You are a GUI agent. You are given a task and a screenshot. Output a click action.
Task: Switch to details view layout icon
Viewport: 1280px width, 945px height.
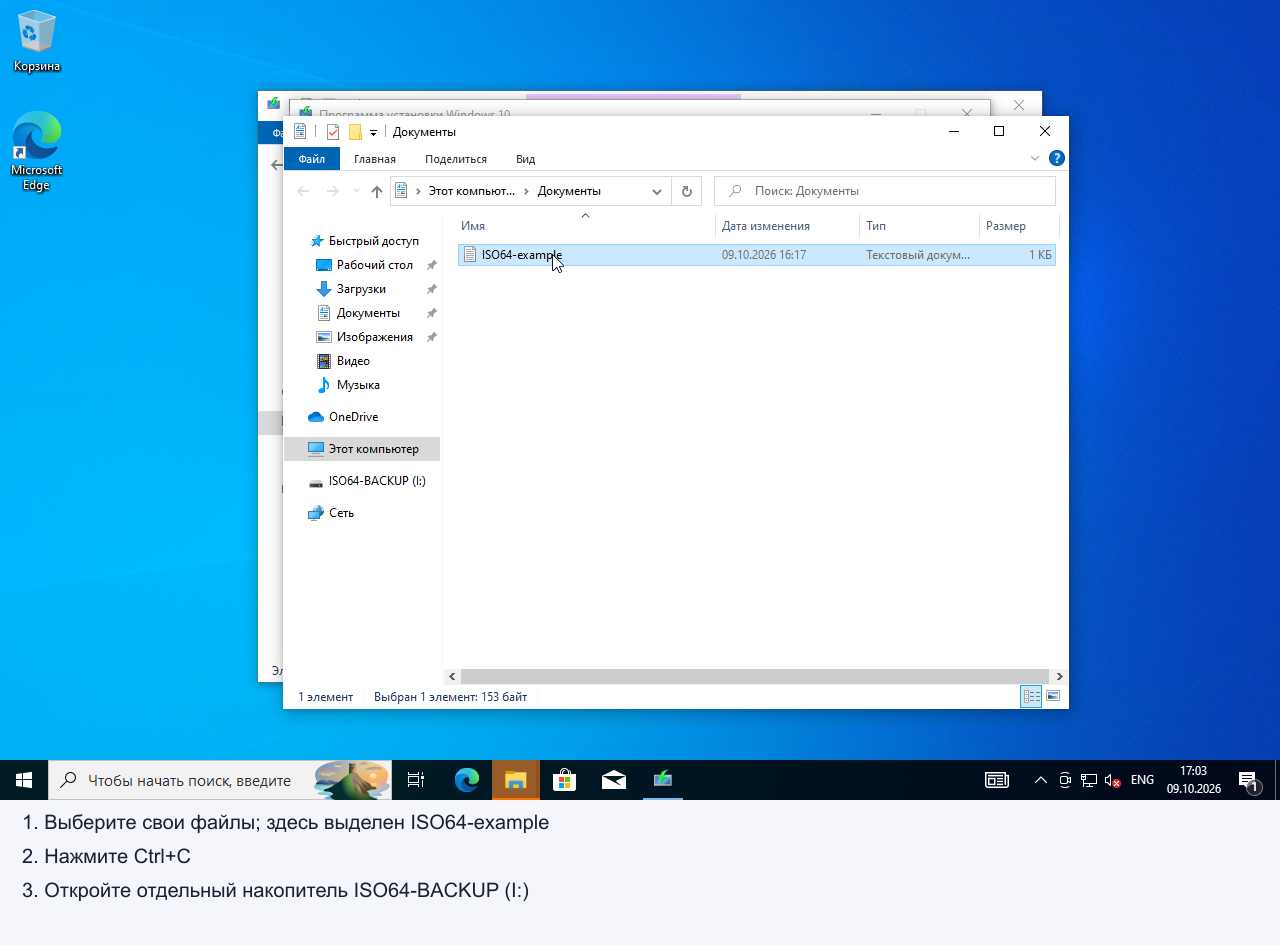click(x=1031, y=697)
